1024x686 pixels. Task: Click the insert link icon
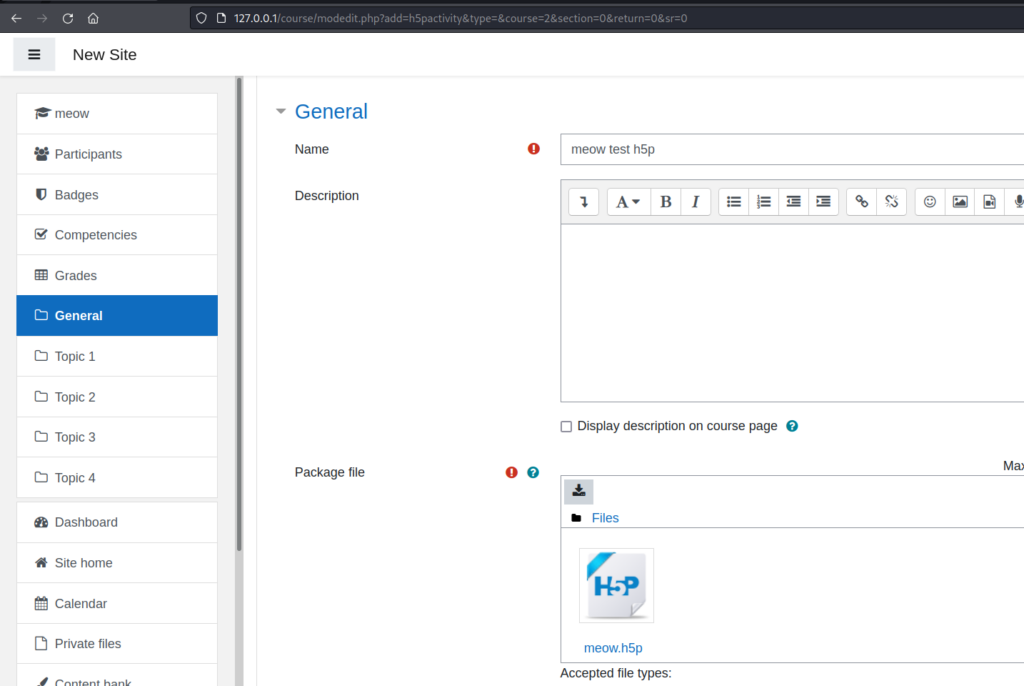862,202
